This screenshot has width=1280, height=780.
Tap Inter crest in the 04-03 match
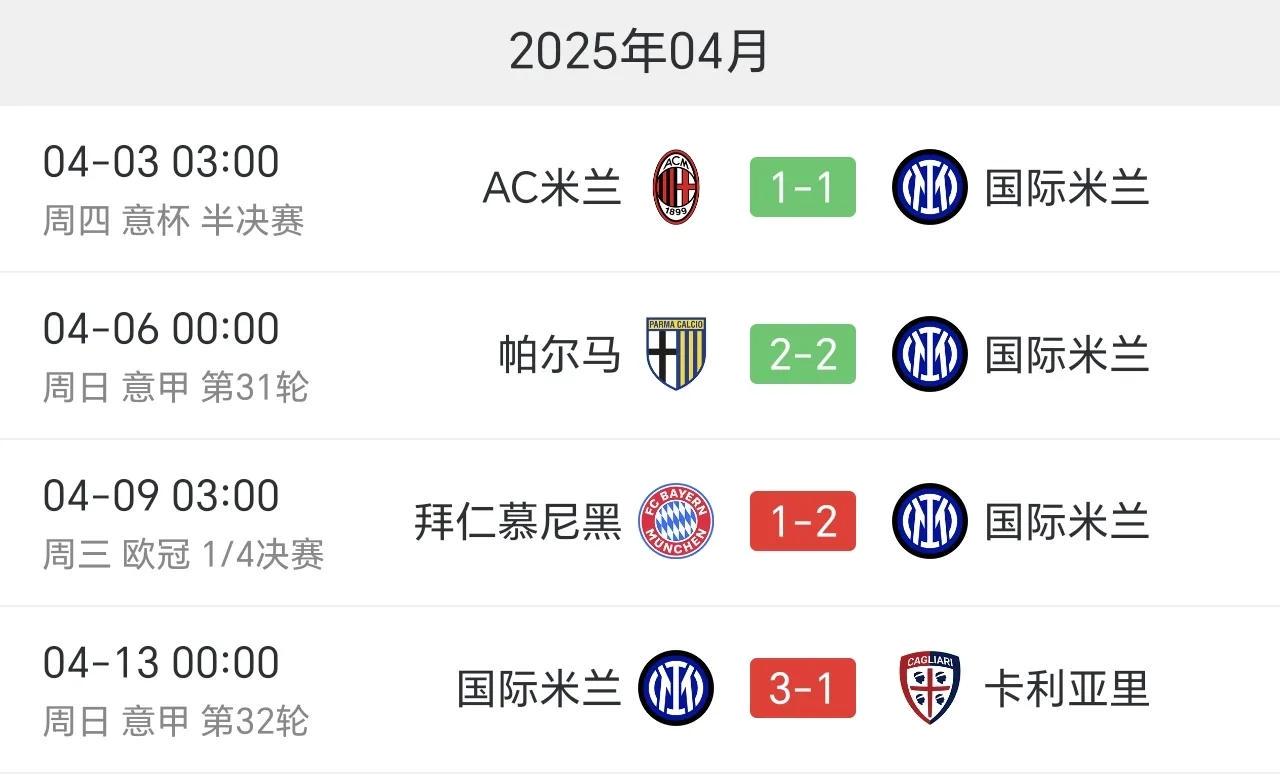[x=930, y=187]
